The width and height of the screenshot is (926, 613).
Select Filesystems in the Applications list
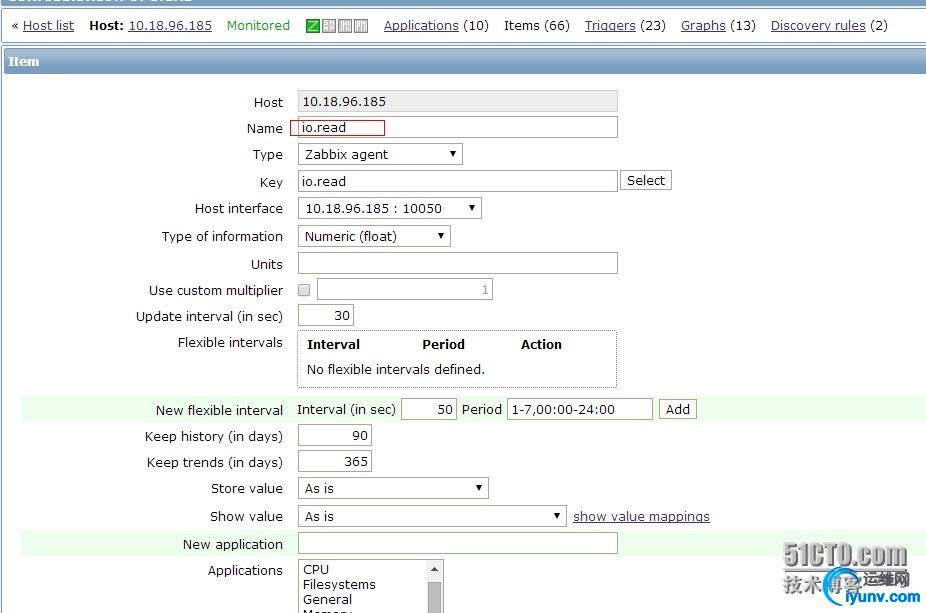pyautogui.click(x=339, y=585)
